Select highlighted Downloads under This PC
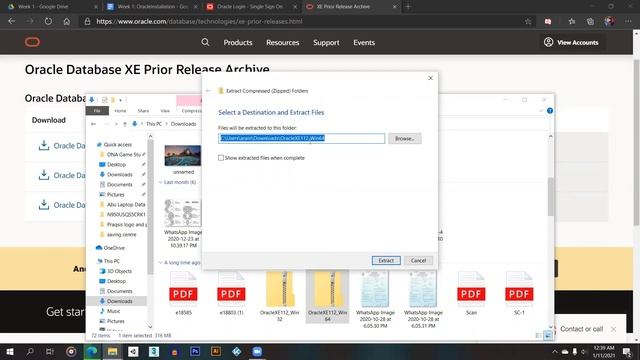The image size is (640, 360). tap(119, 301)
